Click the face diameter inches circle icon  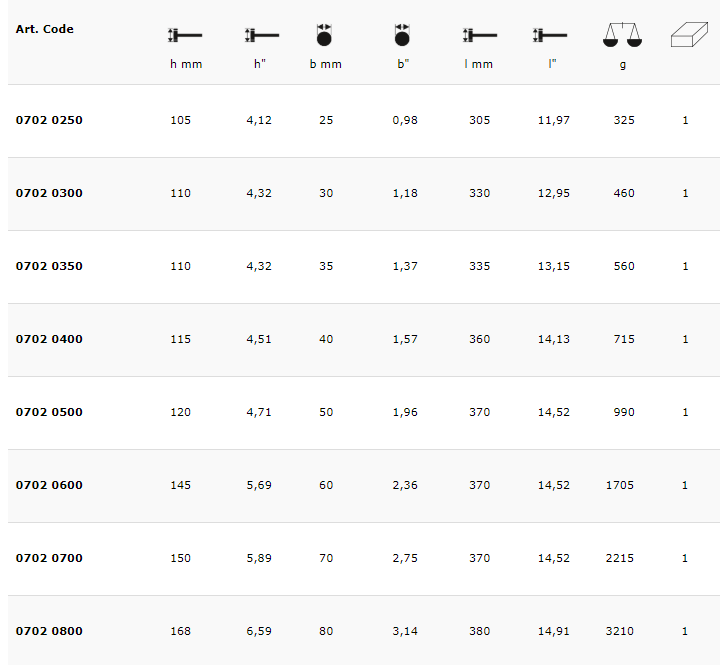pyautogui.click(x=402, y=36)
